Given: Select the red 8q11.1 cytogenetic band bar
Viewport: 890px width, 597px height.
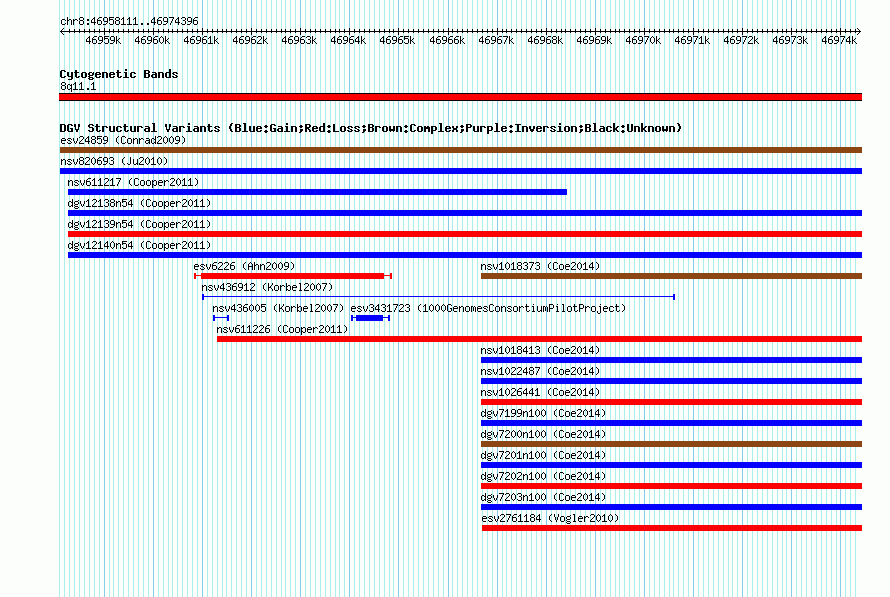Looking at the screenshot, I should tap(461, 97).
